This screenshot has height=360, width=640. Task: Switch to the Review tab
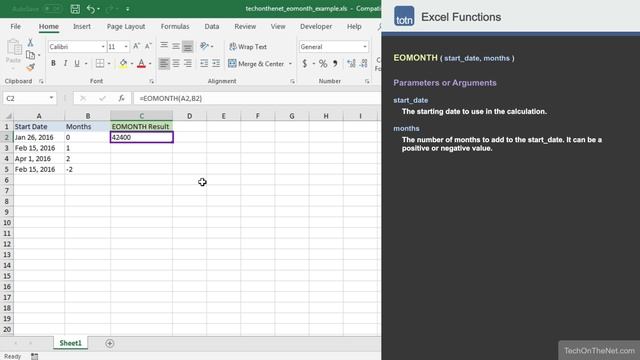245,27
